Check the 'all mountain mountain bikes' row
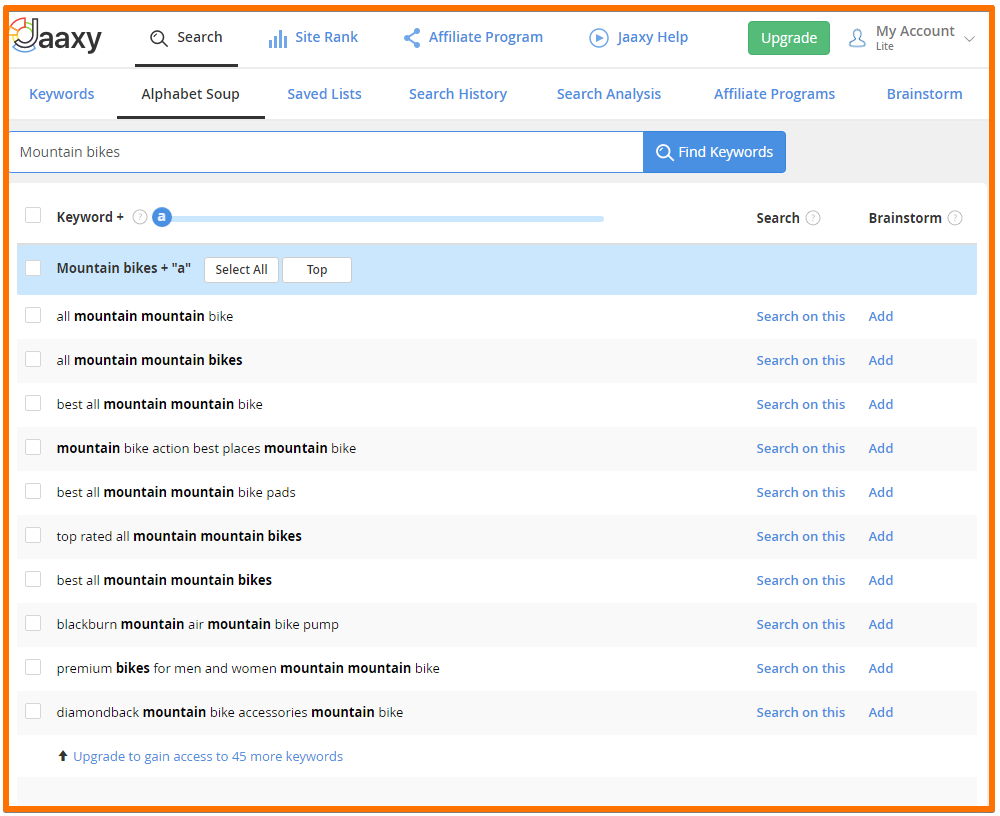This screenshot has height=816, width=1000. click(33, 359)
